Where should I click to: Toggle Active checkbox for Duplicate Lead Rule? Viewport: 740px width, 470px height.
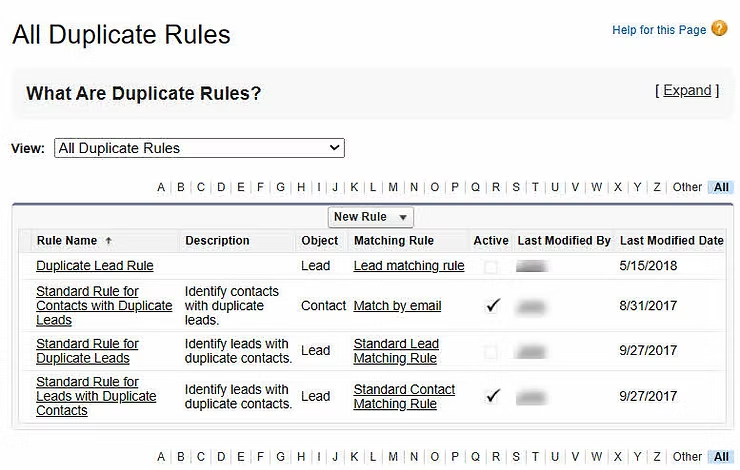491,267
